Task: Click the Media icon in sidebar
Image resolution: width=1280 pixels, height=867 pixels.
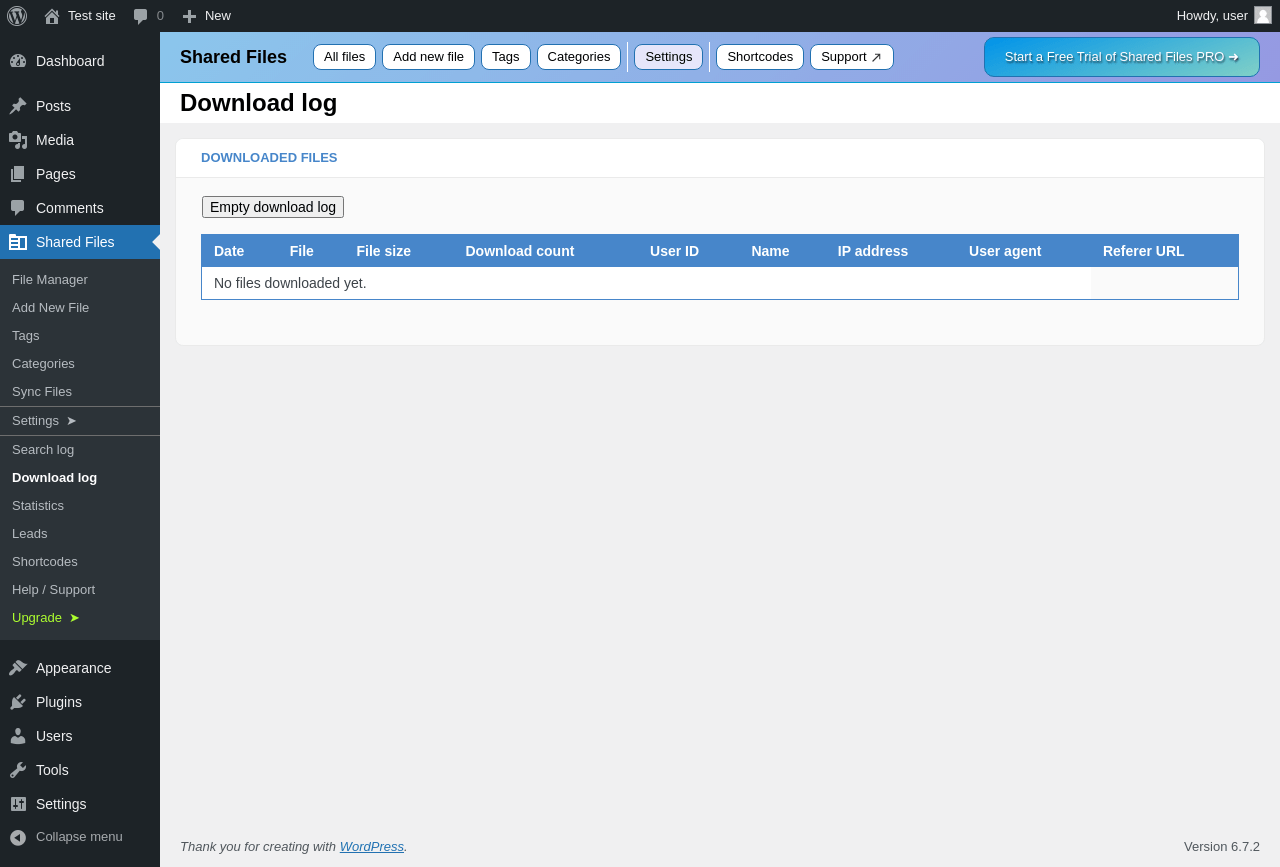Action: coord(18,140)
